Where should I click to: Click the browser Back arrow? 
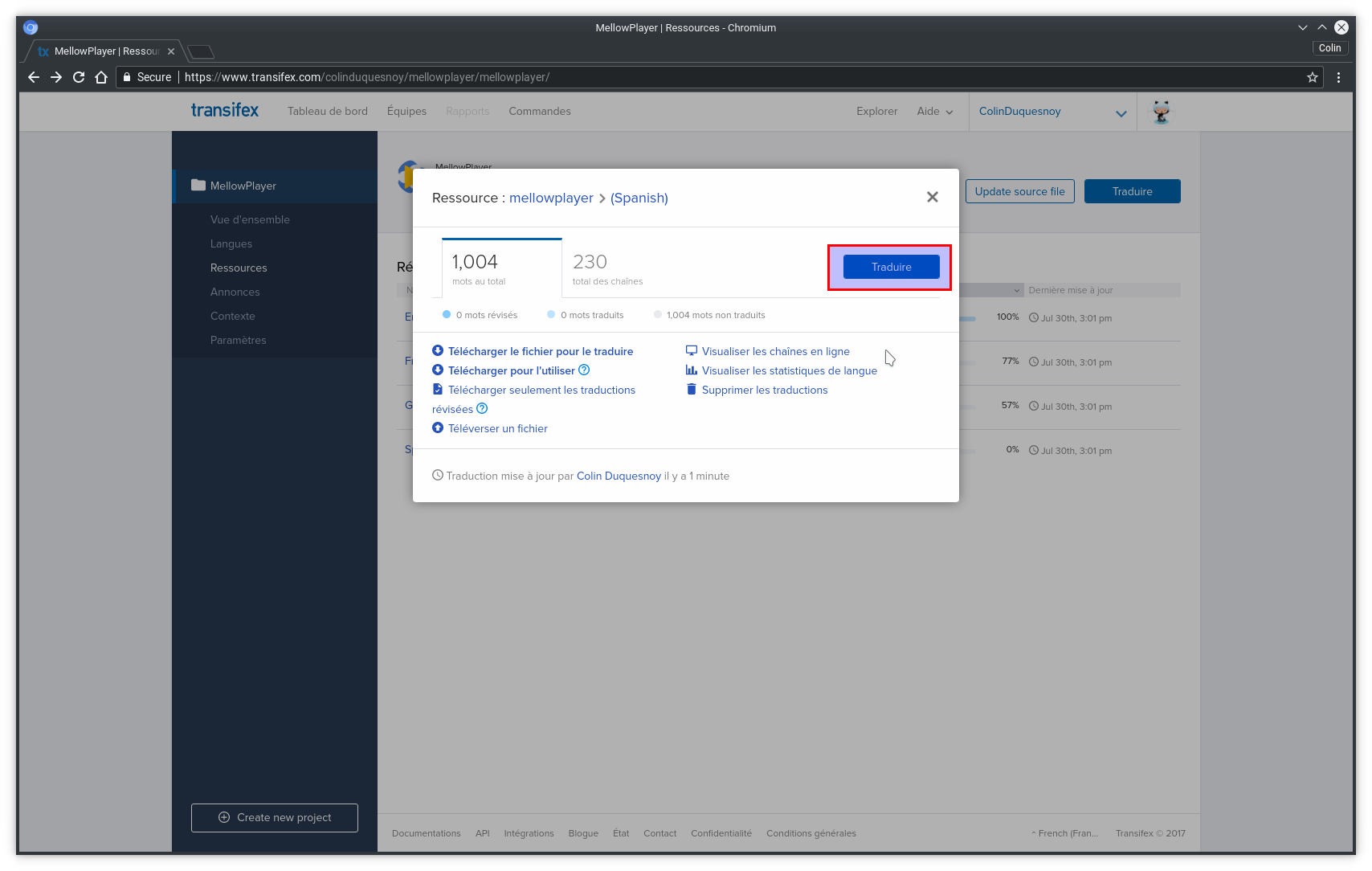34,77
